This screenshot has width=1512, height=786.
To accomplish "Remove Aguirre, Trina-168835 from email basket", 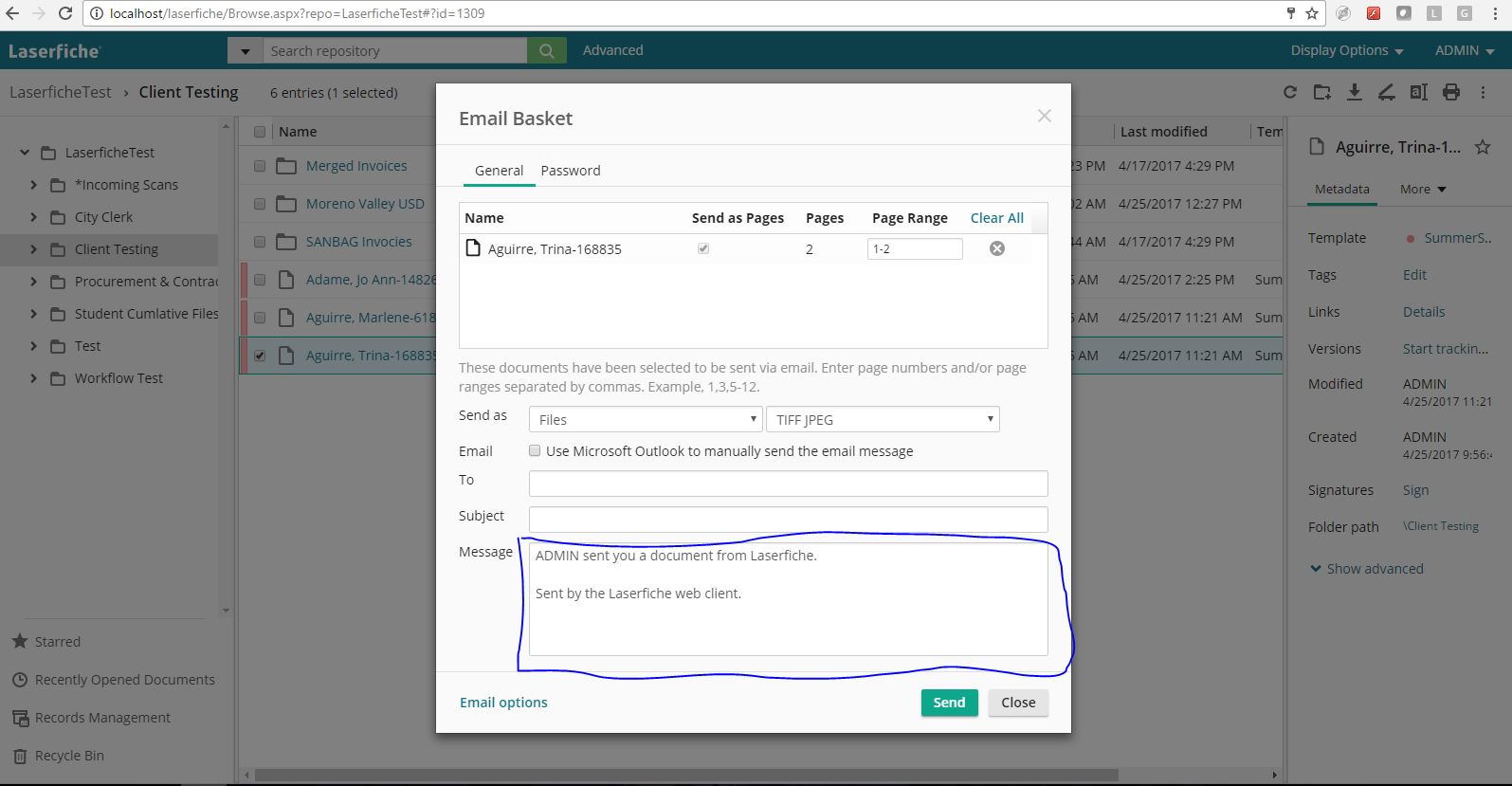I will coord(996,248).
